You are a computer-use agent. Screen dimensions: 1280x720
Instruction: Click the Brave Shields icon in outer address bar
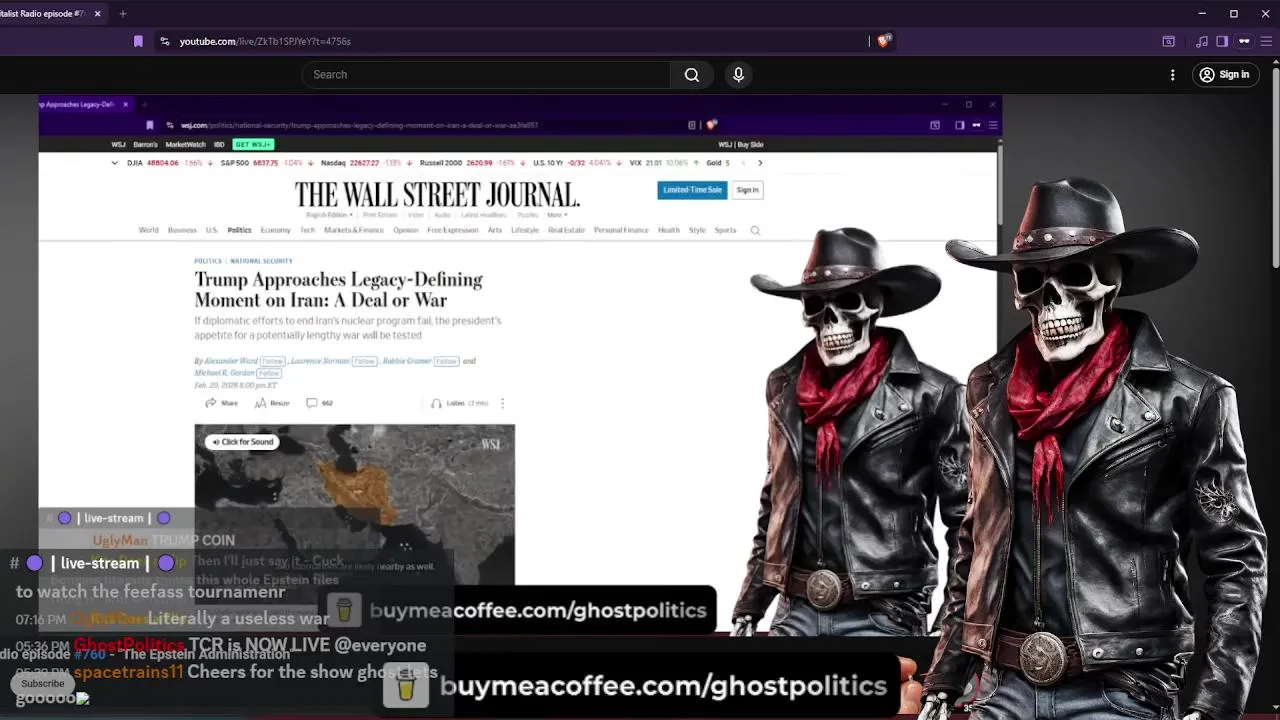coord(883,41)
